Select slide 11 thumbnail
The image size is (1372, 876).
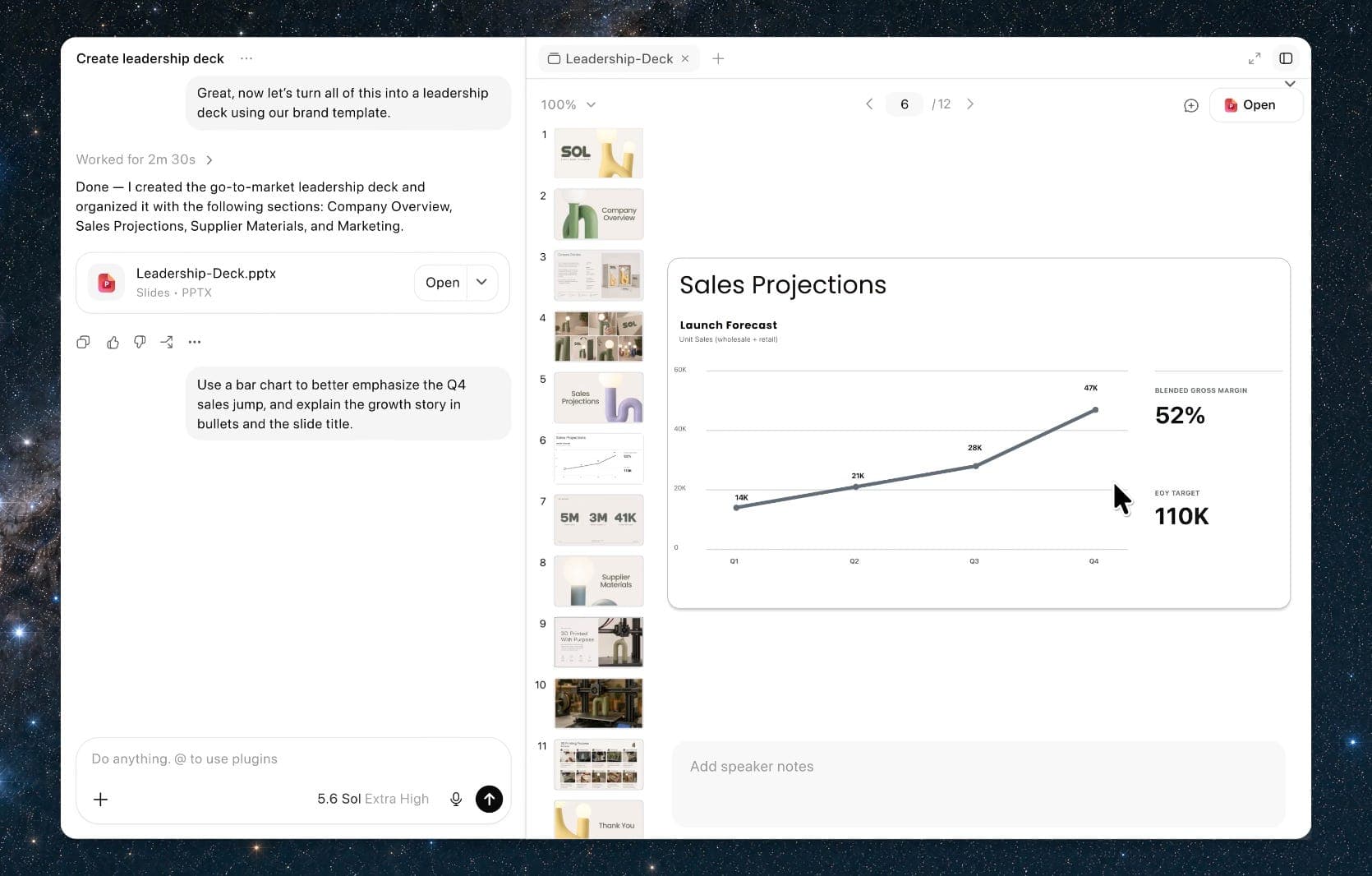[x=599, y=764]
